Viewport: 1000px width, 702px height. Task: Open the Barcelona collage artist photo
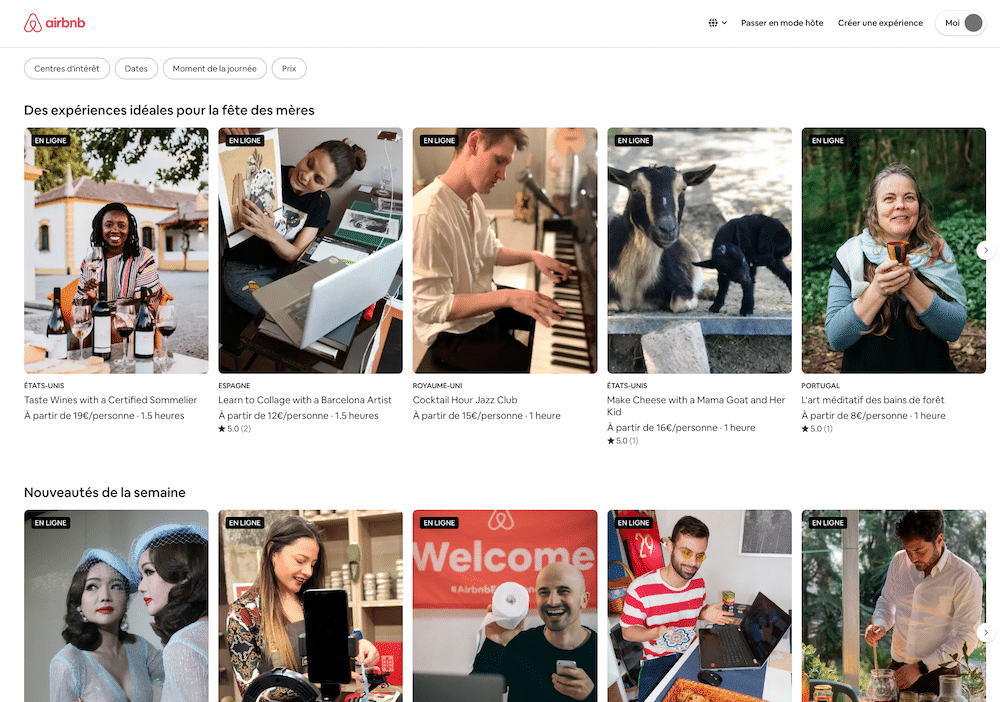pyautogui.click(x=311, y=251)
